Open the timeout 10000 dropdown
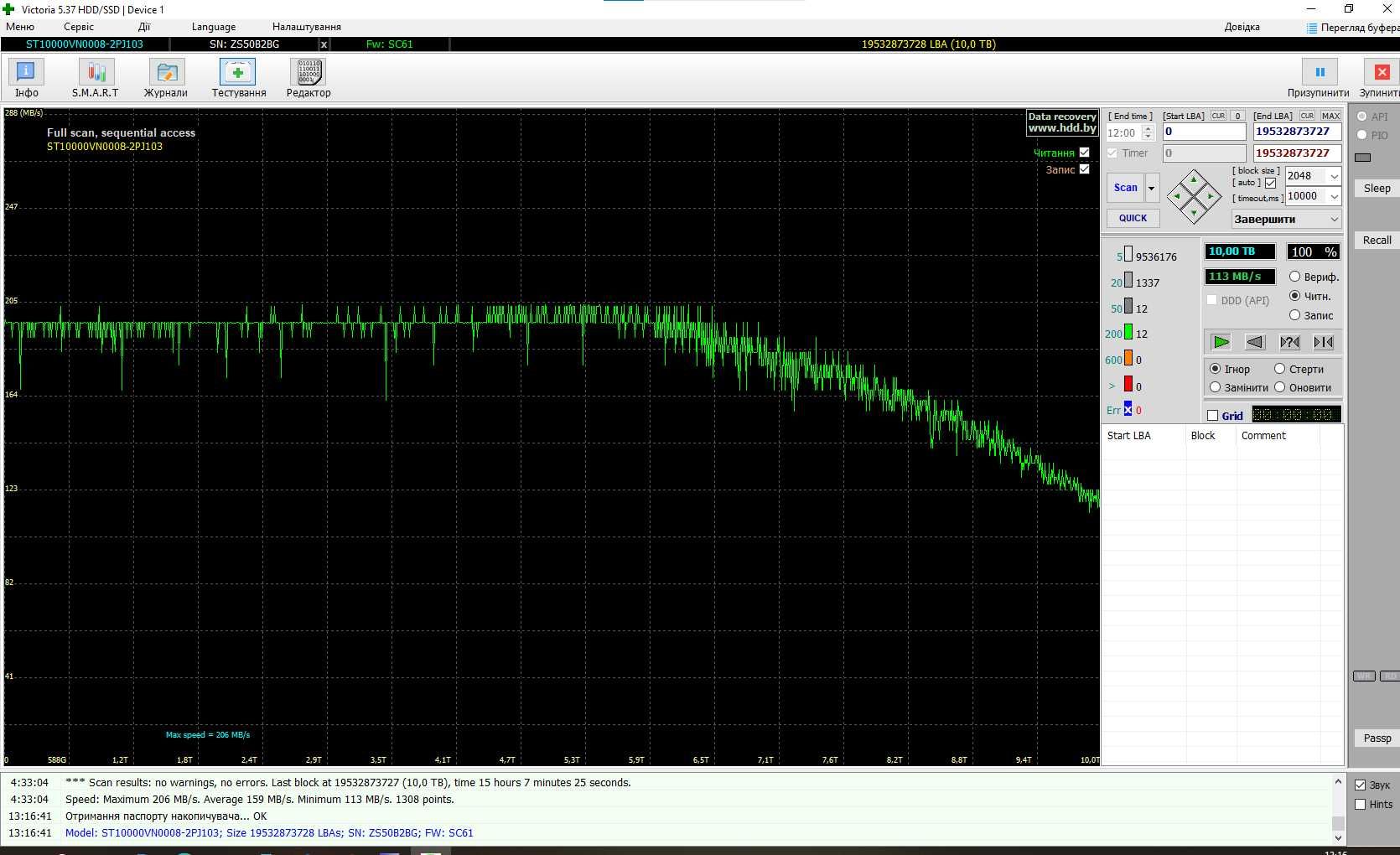 click(1334, 196)
